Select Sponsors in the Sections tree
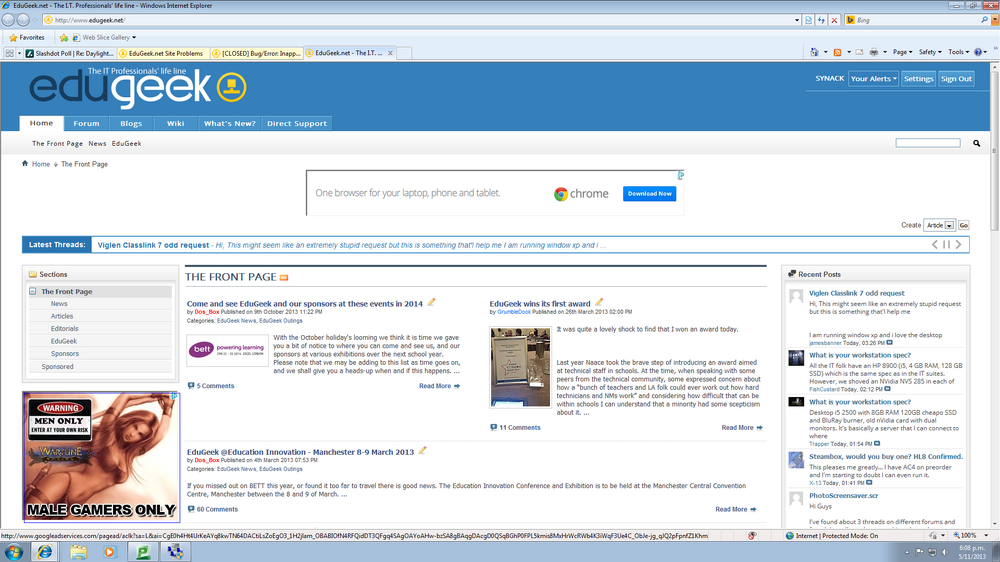The image size is (1000, 562). coord(64,353)
